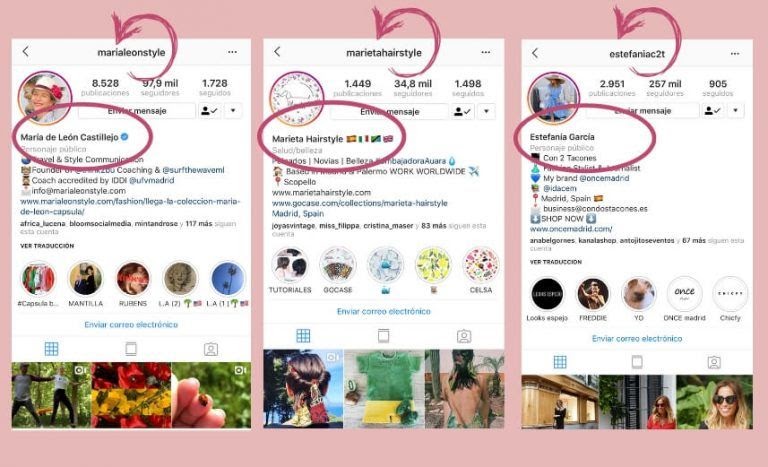Viewport: 768px width, 467px height.
Task: Expand suggestions dropdown on marietahairstyle profile
Action: (x=486, y=112)
